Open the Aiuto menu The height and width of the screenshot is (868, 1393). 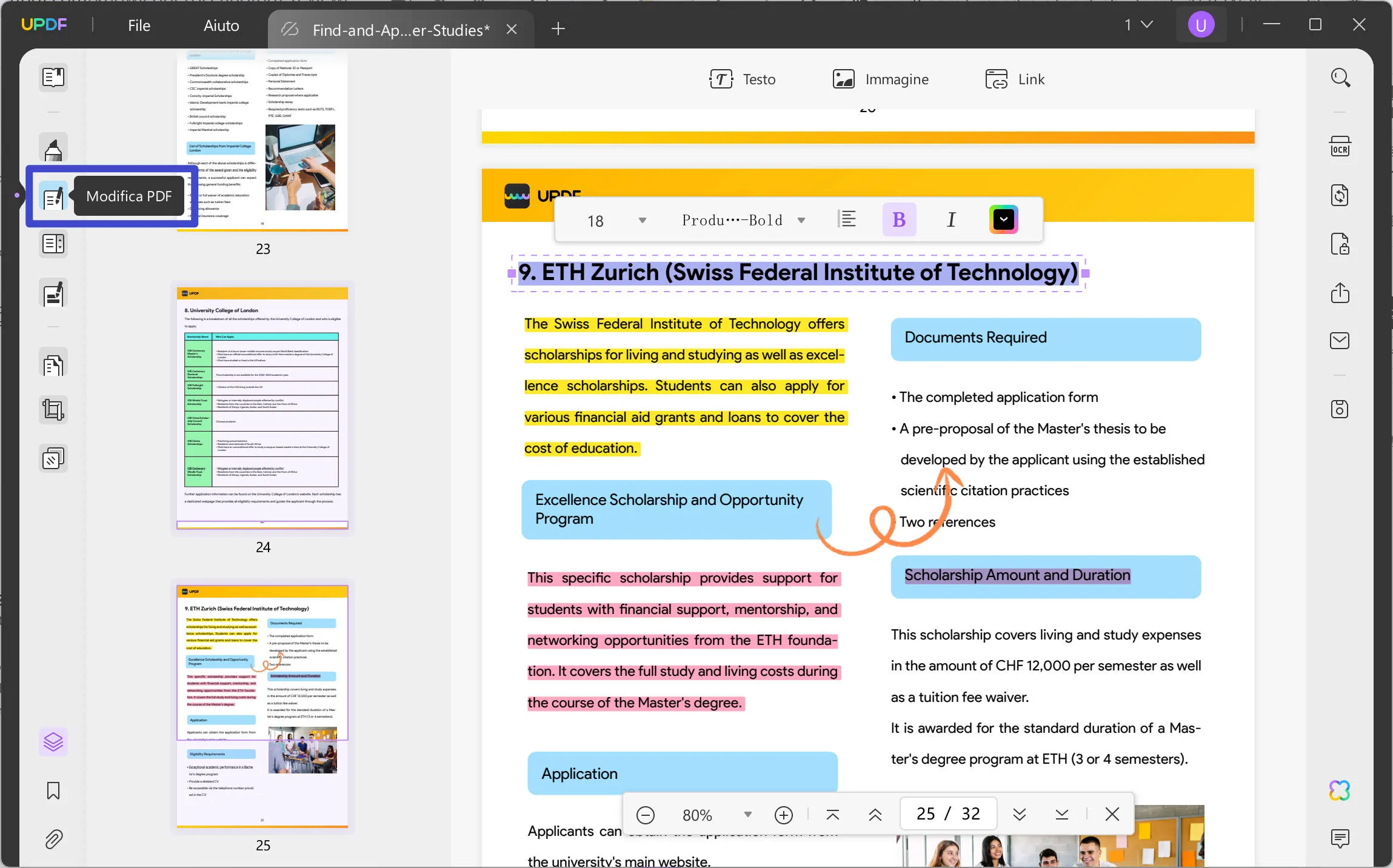pos(221,25)
